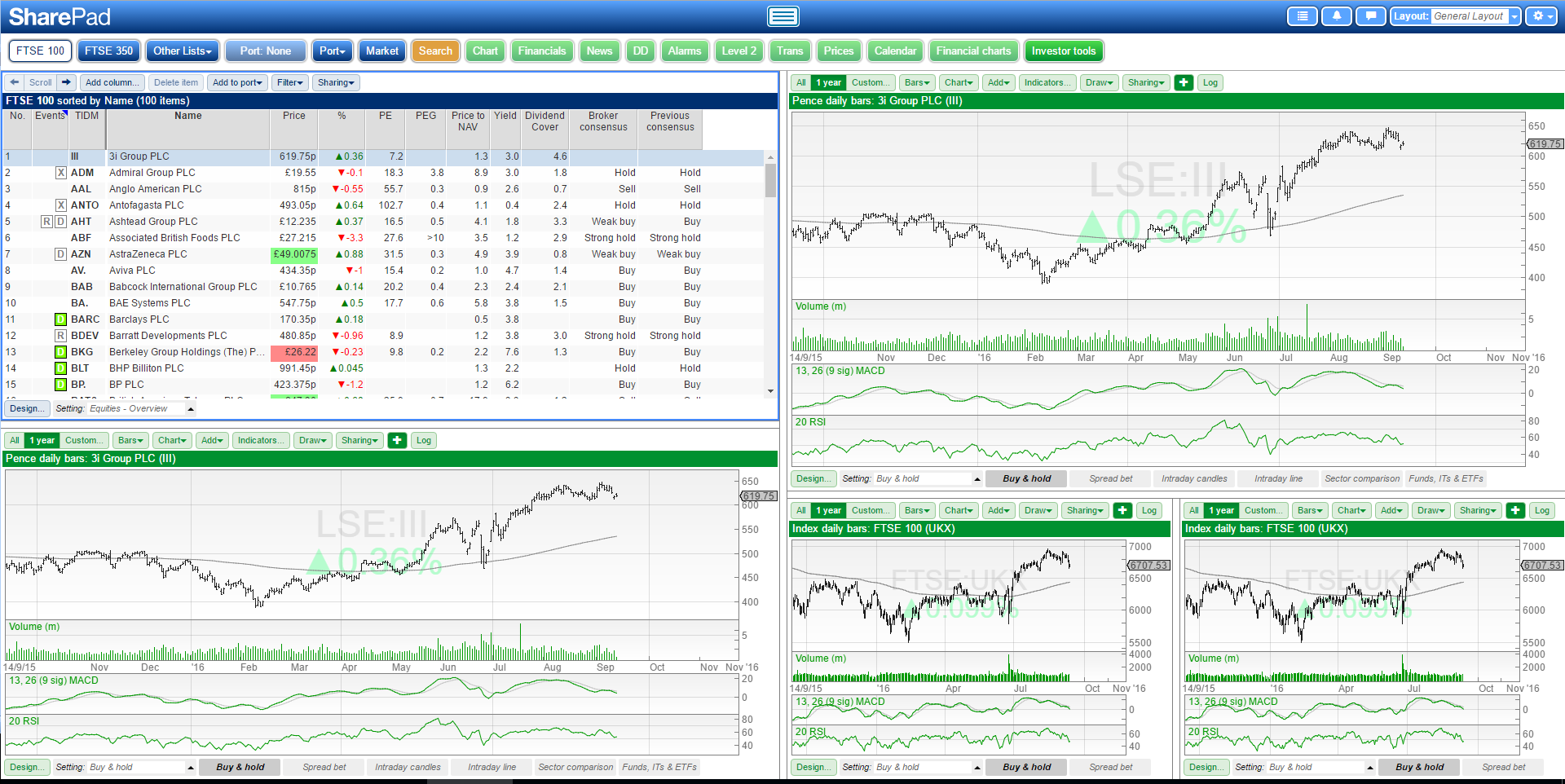The height and width of the screenshot is (784, 1565).
Task: Open the Financials tab
Action: 542,51
